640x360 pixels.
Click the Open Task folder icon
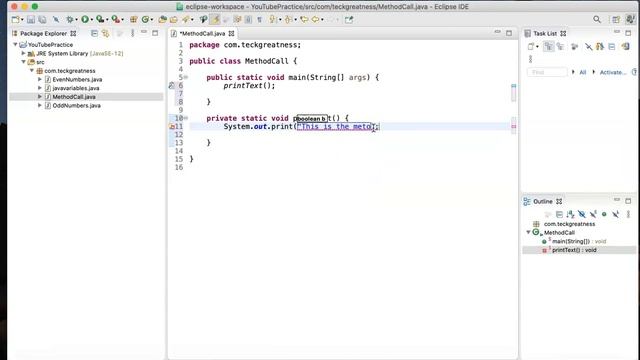(173, 20)
